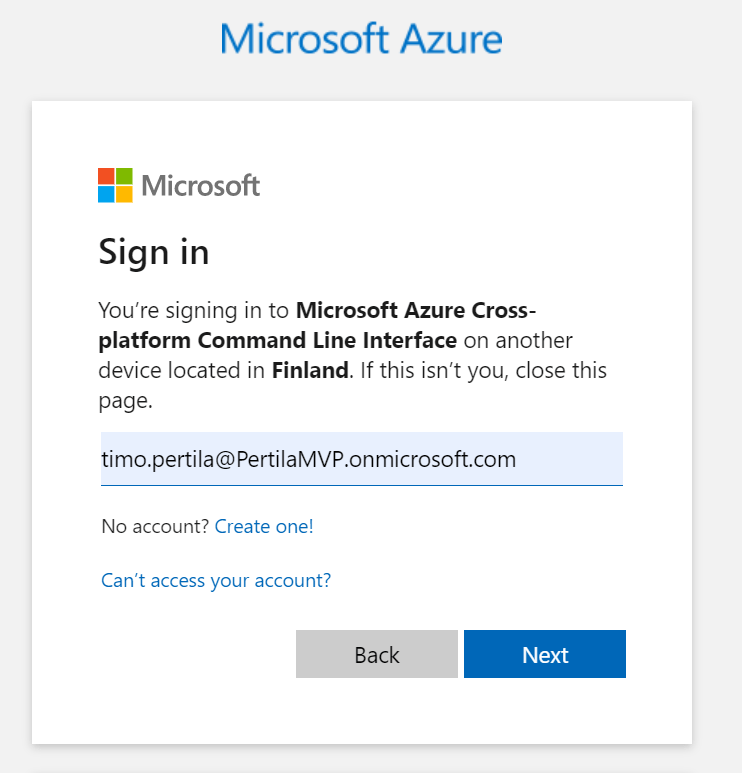
Task: Click the red square in Microsoft logo
Action: [x=106, y=176]
